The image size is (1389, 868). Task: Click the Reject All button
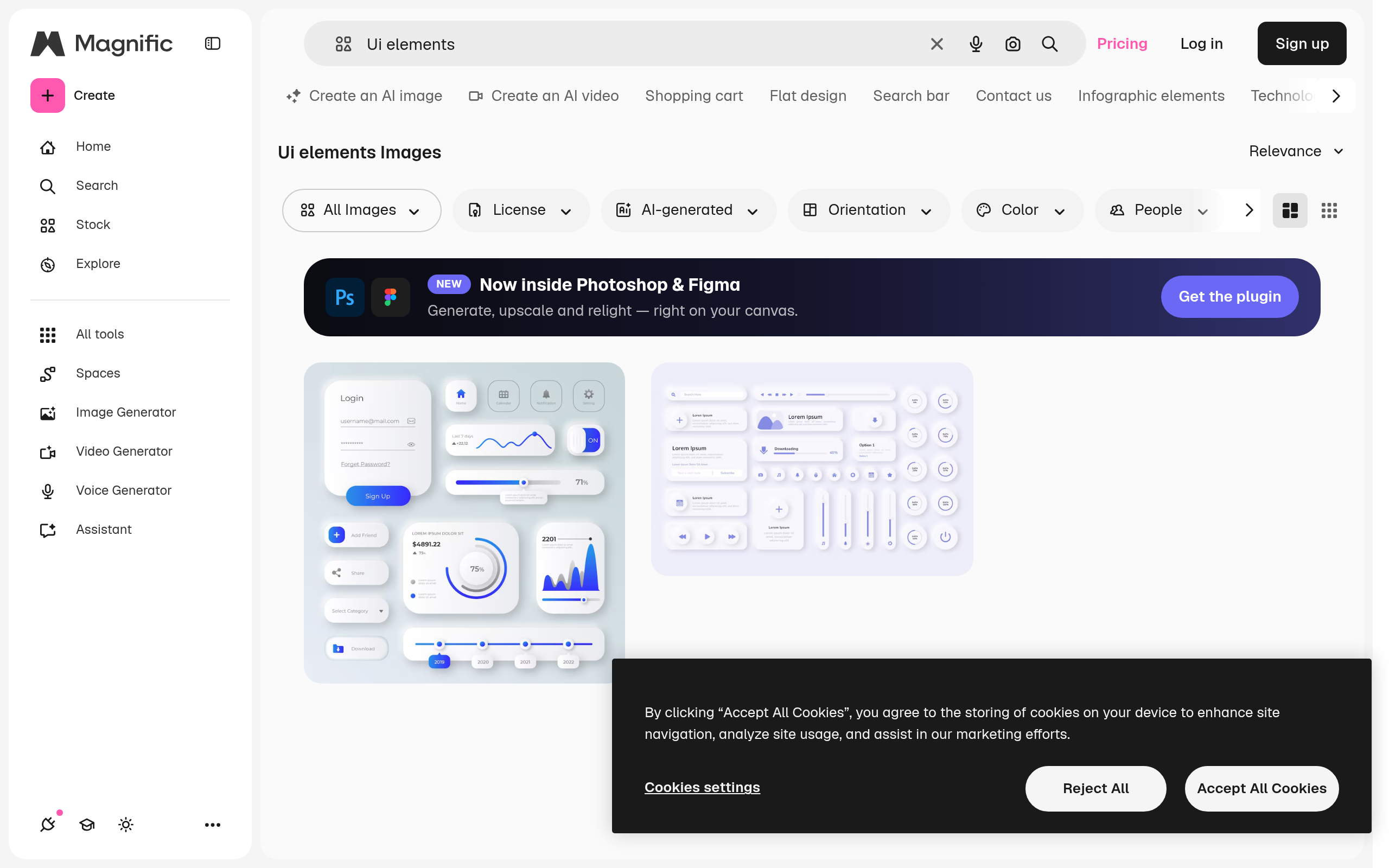1095,788
